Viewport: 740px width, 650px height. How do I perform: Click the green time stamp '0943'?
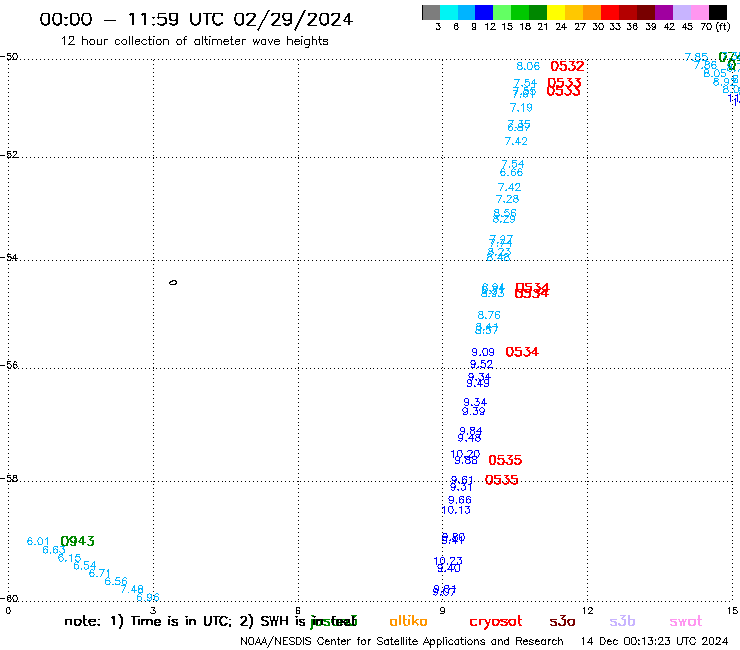(x=77, y=541)
